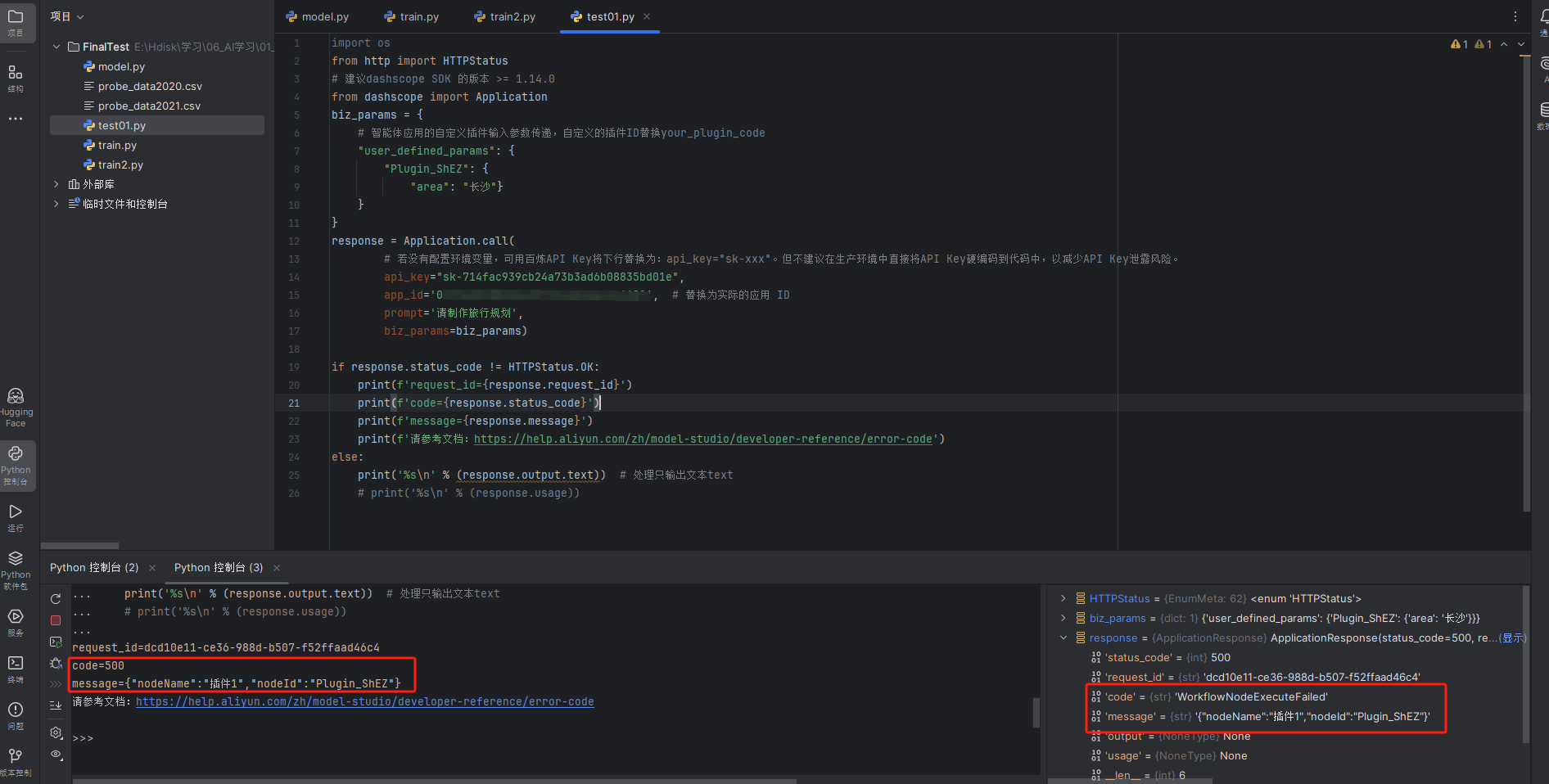The width and height of the screenshot is (1549, 784).
Task: Toggle scroll to end in console
Action: click(x=56, y=705)
